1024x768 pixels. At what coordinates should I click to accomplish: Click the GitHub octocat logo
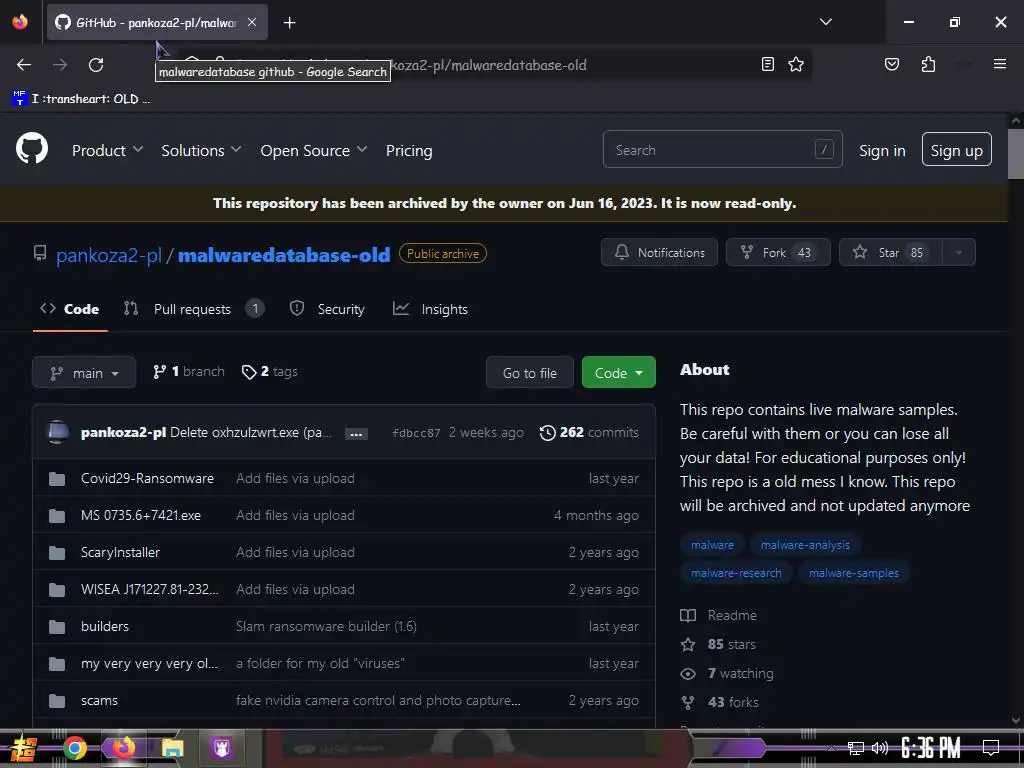pos(32,148)
